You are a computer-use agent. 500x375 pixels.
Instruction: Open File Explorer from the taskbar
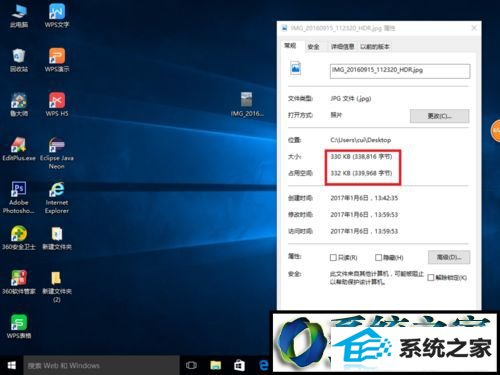click(x=216, y=365)
